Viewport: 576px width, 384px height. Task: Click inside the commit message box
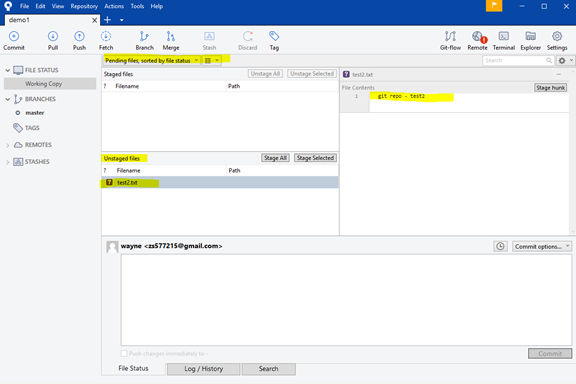pyautogui.click(x=346, y=299)
